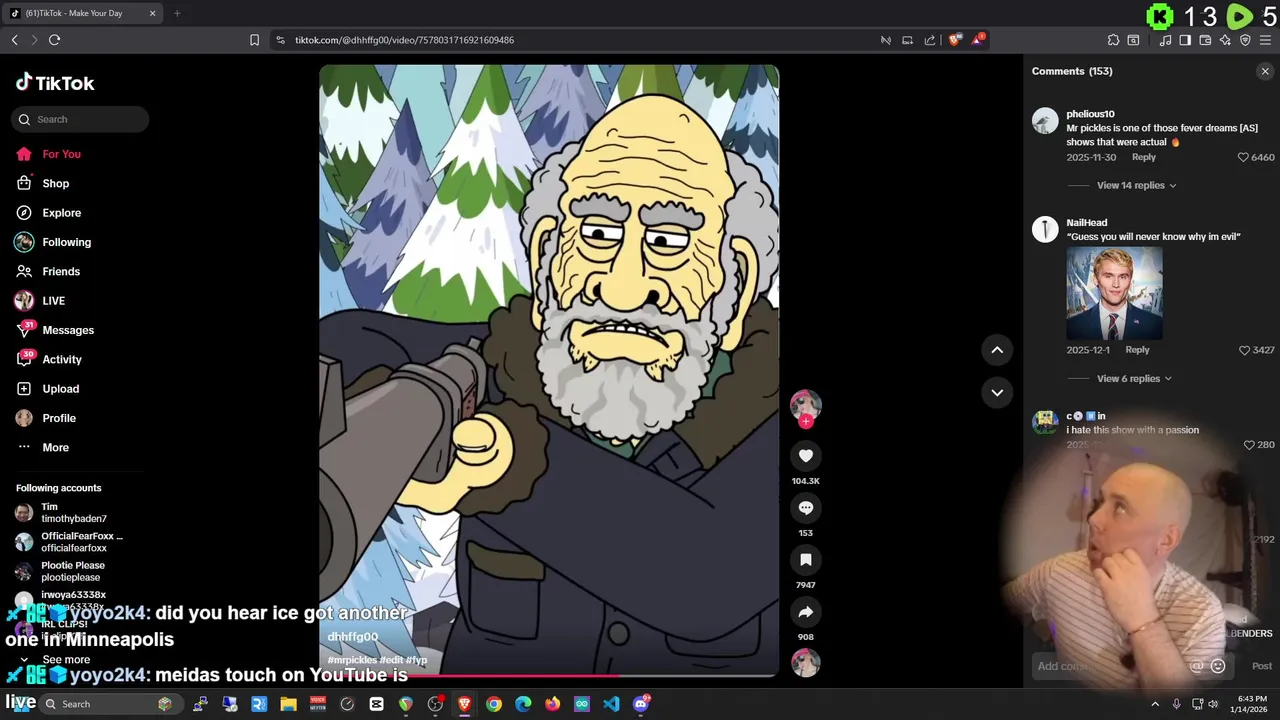Expand View 6 replies under NailHead
Screen dimensions: 1280x720
[x=1134, y=378]
